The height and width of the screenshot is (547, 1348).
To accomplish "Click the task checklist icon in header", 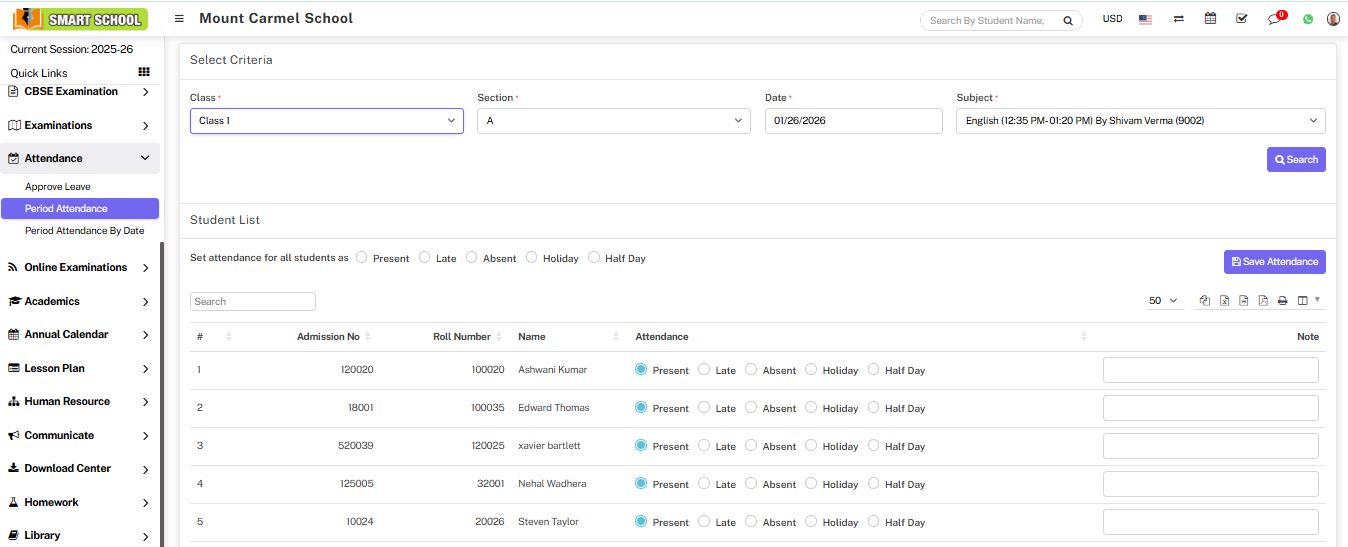I will [x=1241, y=19].
